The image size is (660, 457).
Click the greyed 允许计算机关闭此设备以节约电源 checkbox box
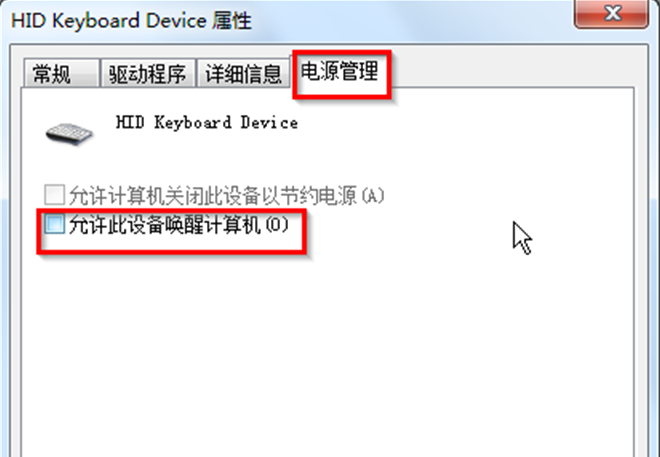54,194
